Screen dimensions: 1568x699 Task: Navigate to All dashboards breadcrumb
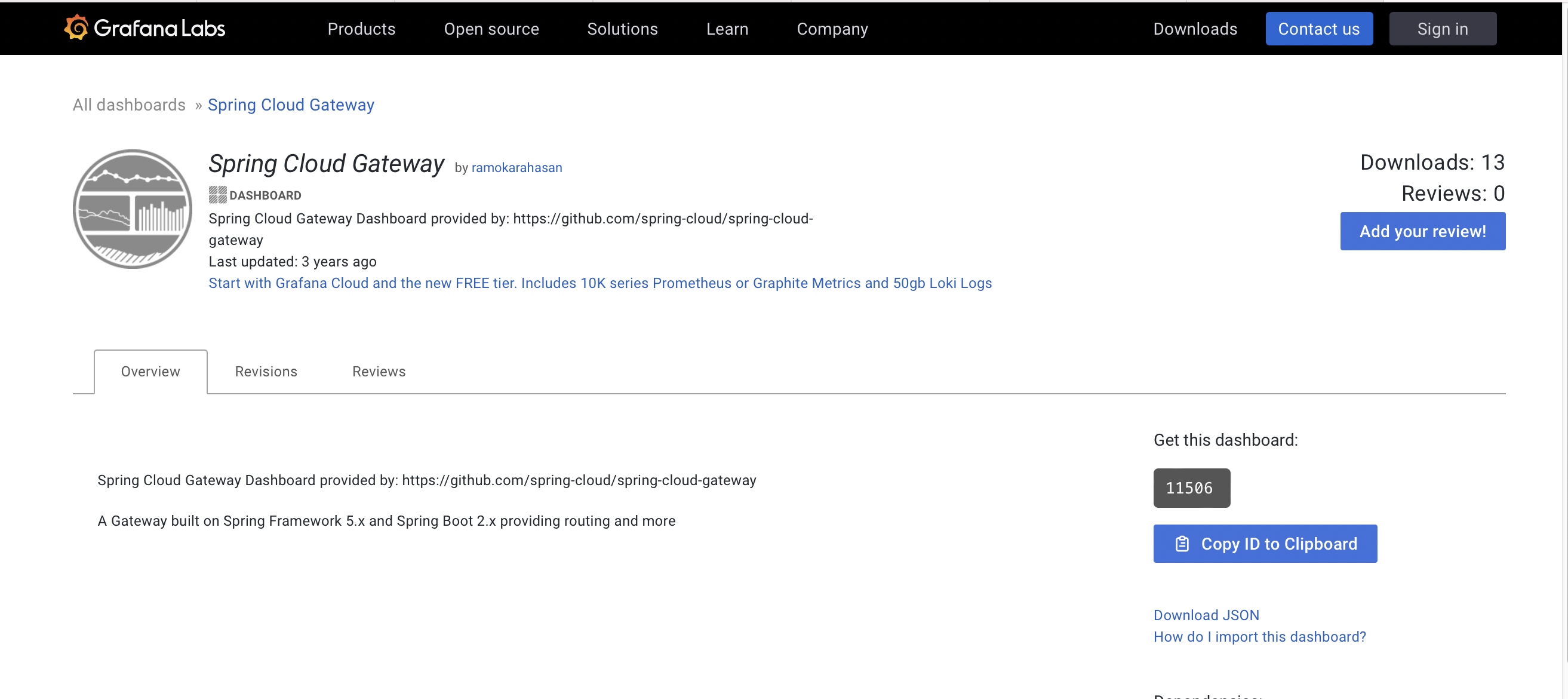coord(129,105)
